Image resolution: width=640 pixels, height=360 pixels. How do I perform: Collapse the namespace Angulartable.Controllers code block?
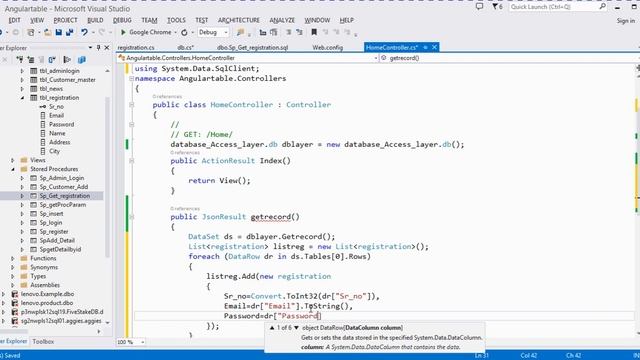pyautogui.click(x=131, y=78)
